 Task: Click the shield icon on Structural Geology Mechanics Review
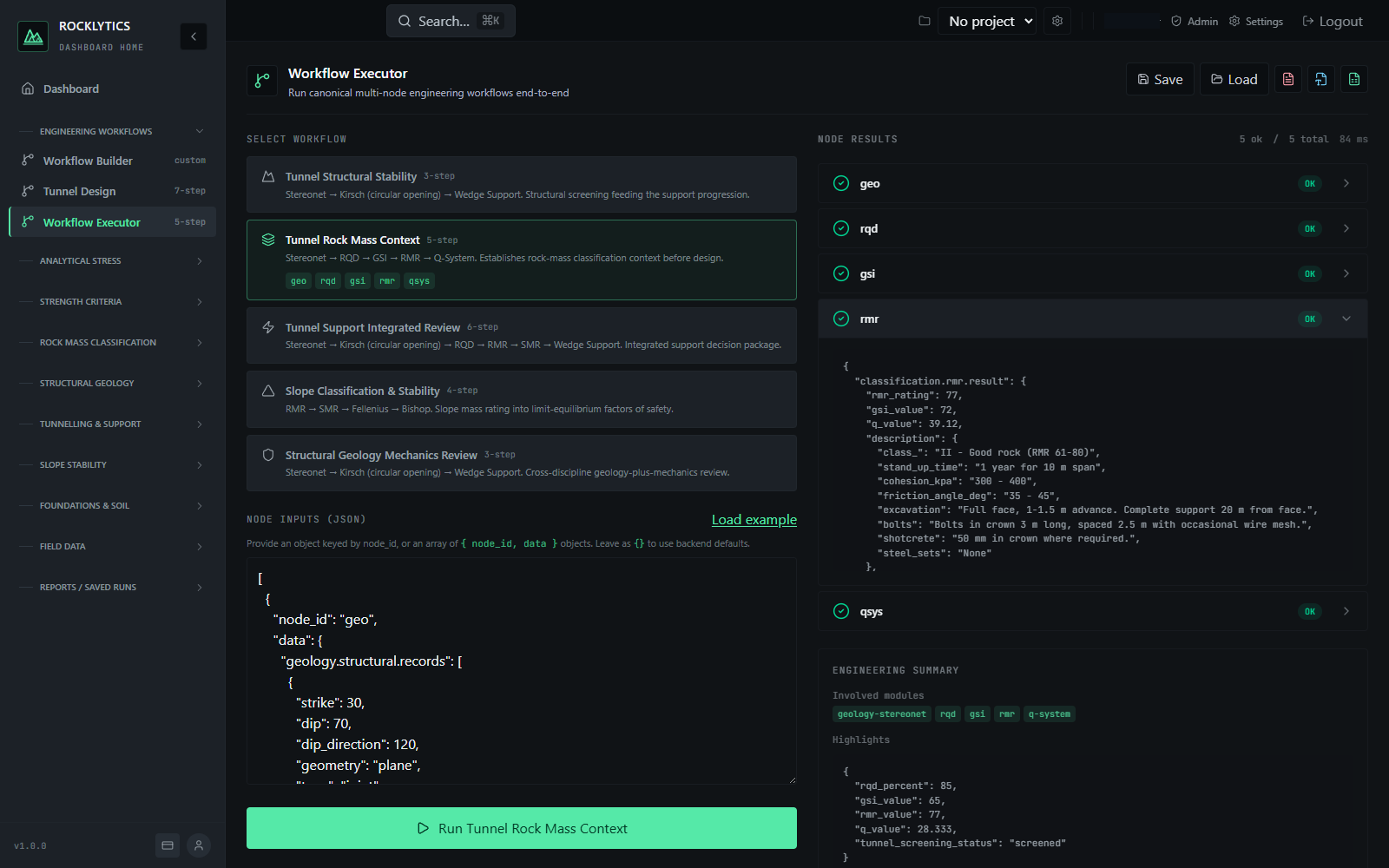(x=268, y=455)
